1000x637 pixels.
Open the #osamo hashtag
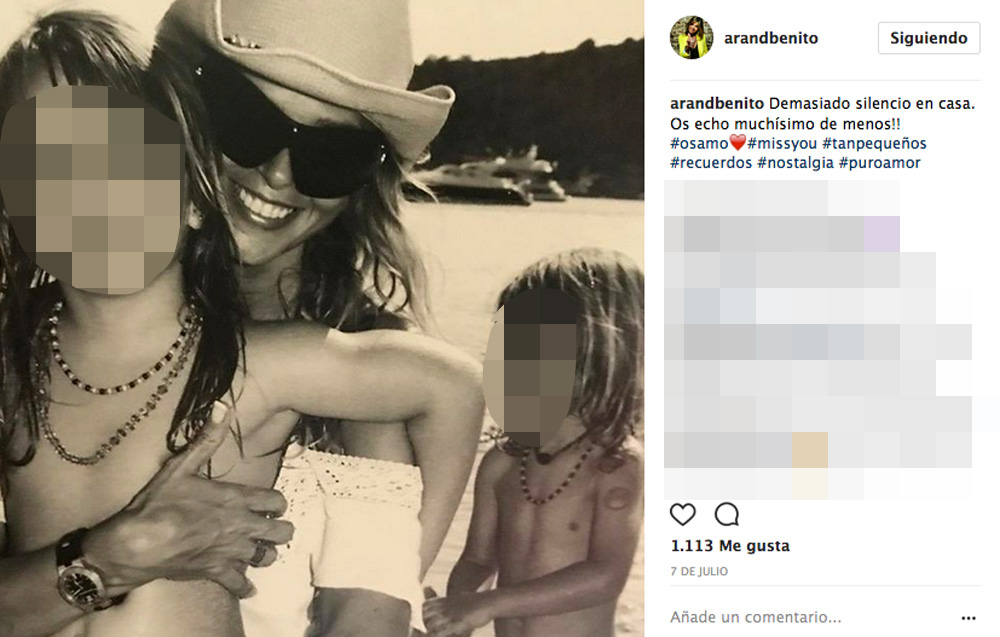[x=699, y=143]
